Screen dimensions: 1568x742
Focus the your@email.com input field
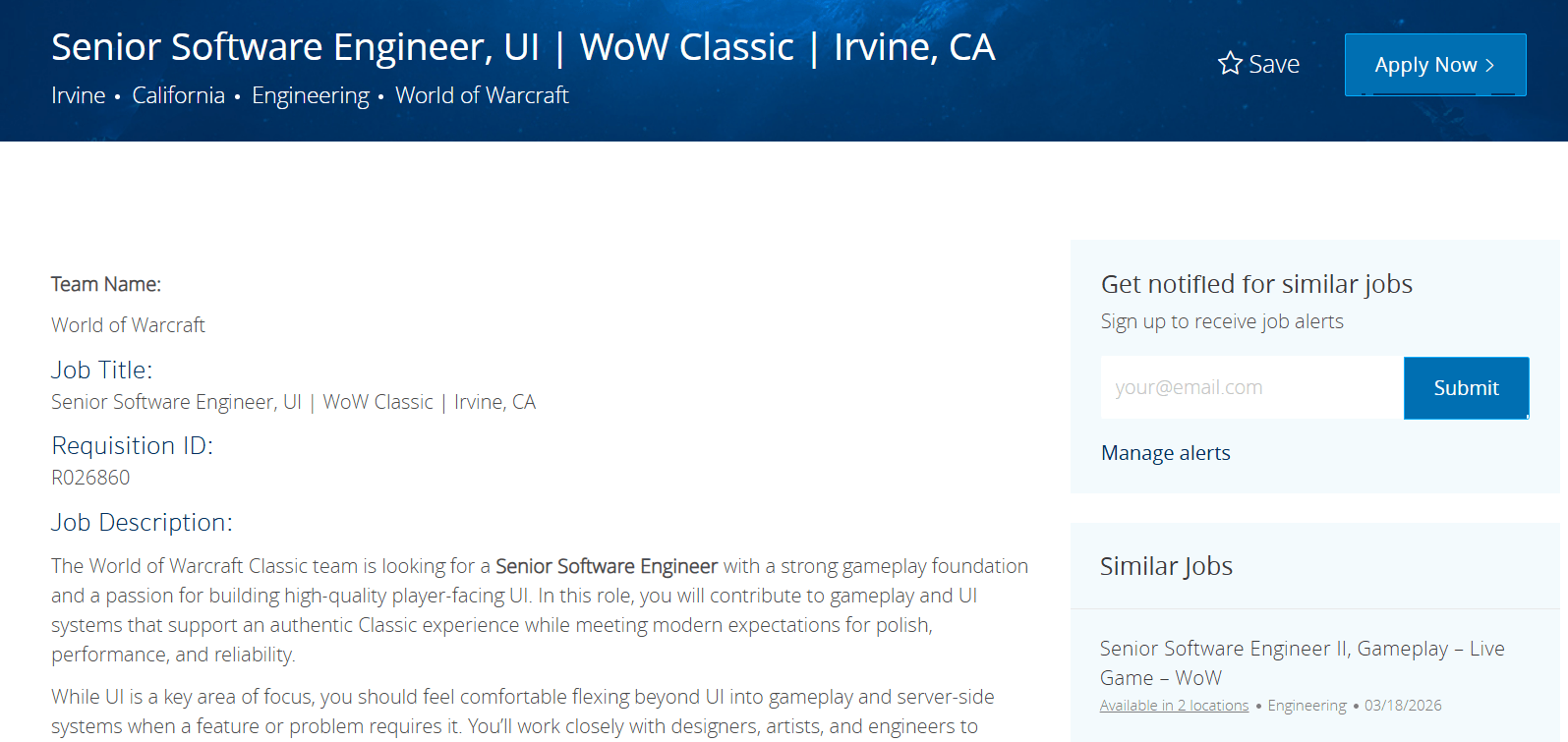click(1251, 387)
